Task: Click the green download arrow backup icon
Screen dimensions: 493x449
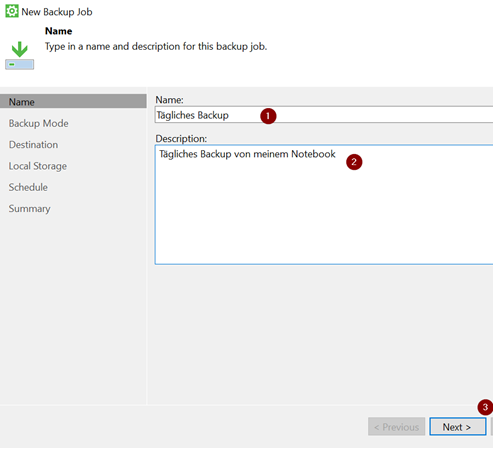Action: 19,55
